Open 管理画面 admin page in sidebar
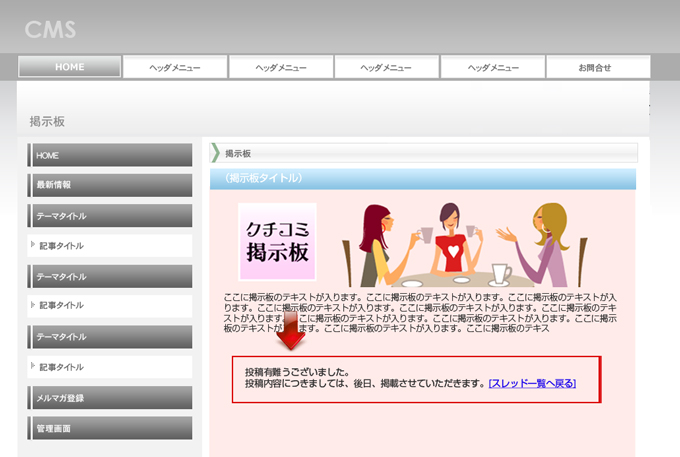680x457 pixels. [109, 428]
